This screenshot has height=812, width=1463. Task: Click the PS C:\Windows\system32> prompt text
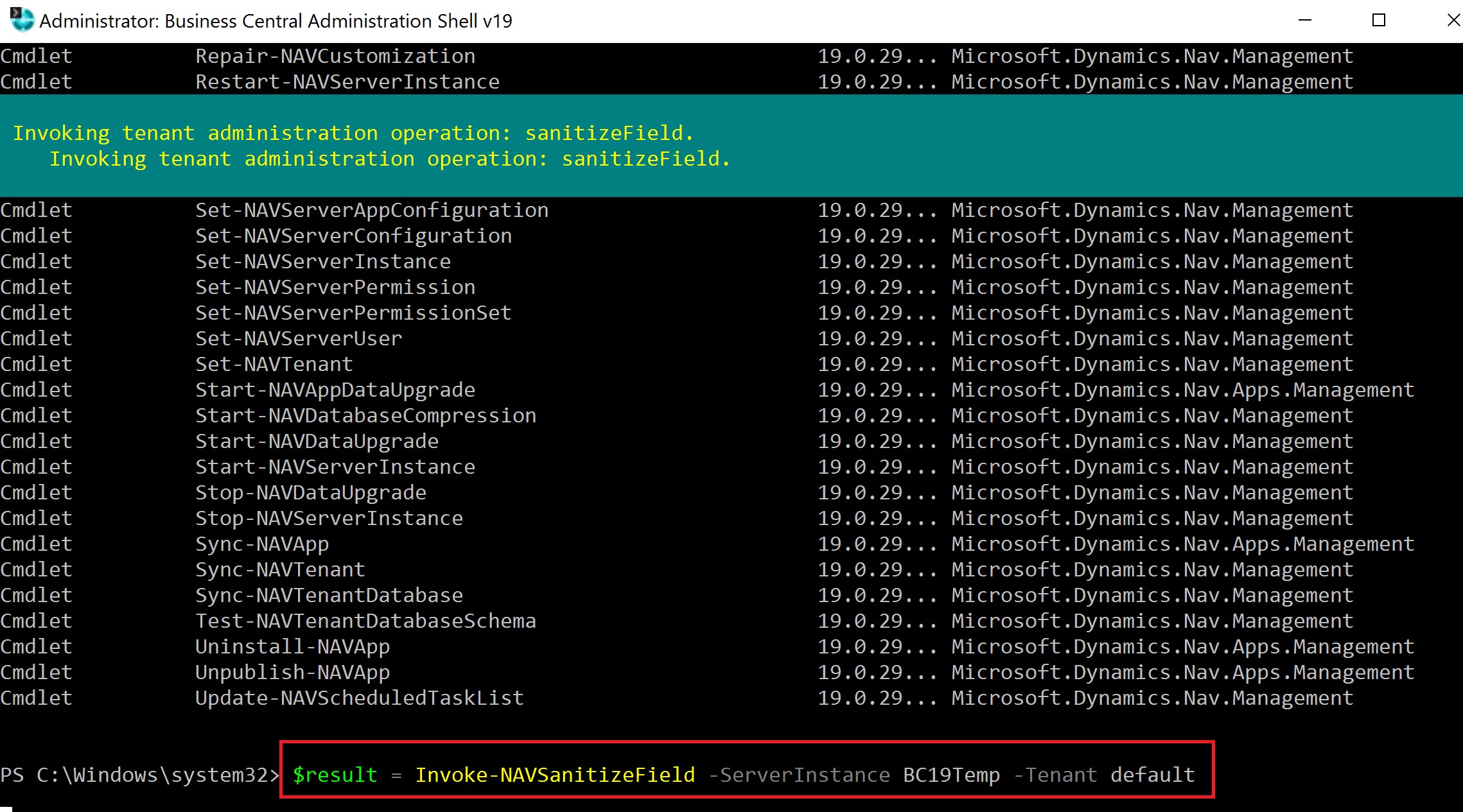(140, 775)
